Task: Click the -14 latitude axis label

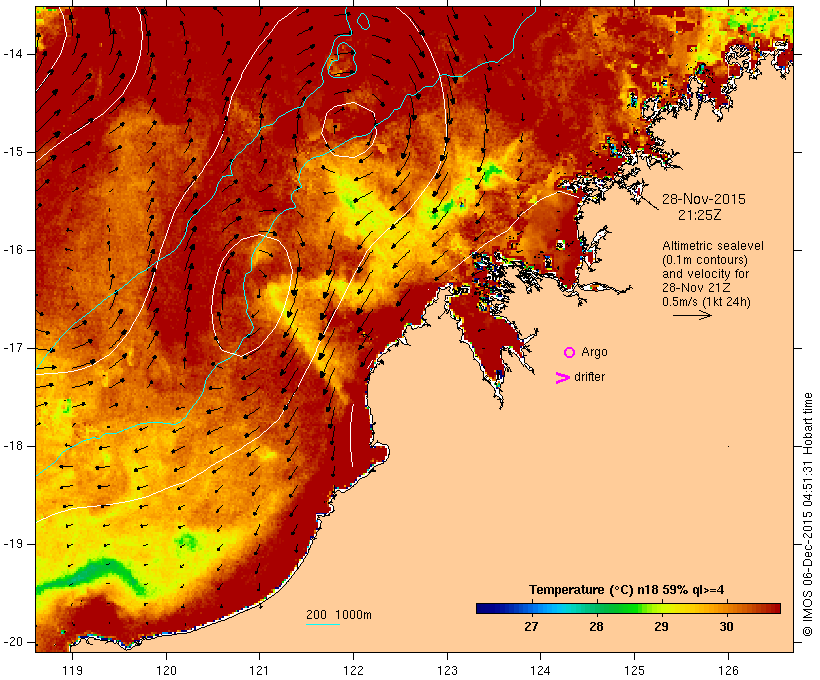Action: (x=13, y=54)
